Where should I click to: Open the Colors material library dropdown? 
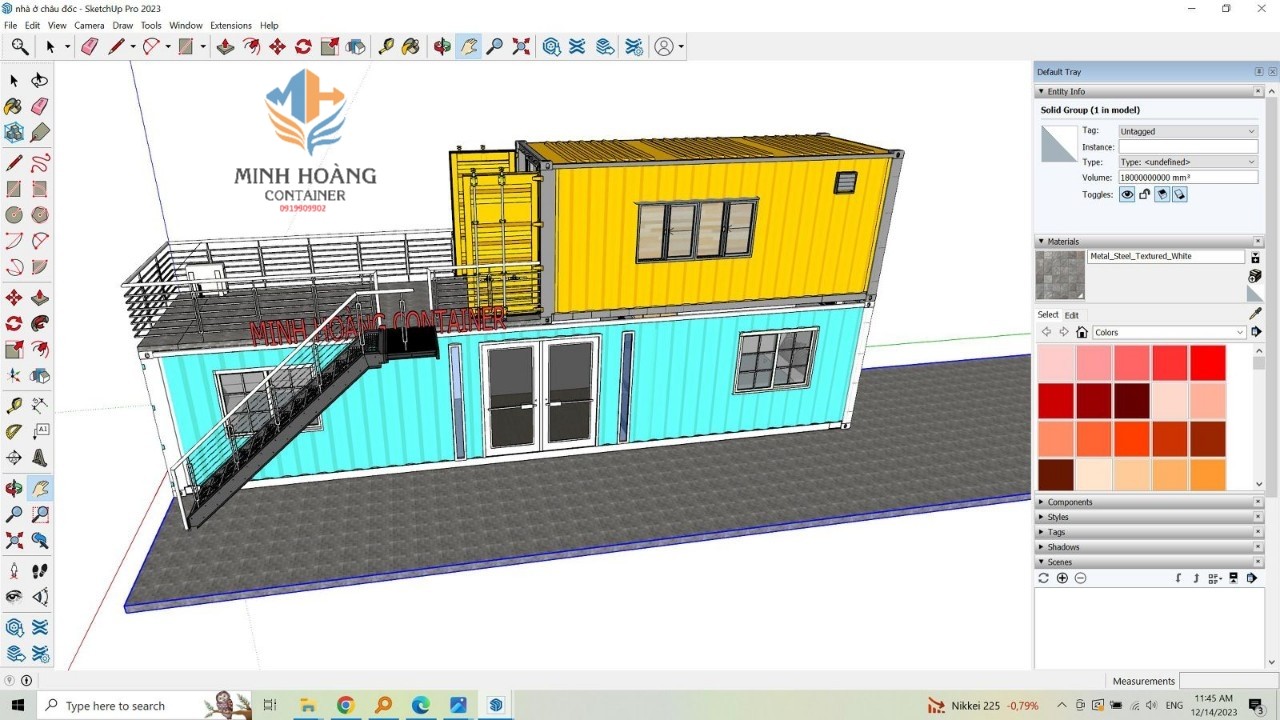click(x=1169, y=333)
